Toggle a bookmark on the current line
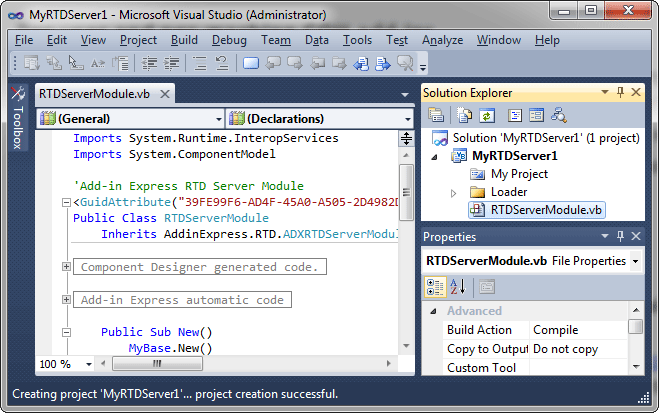Screen dimensions: 659x413 pos(251,63)
